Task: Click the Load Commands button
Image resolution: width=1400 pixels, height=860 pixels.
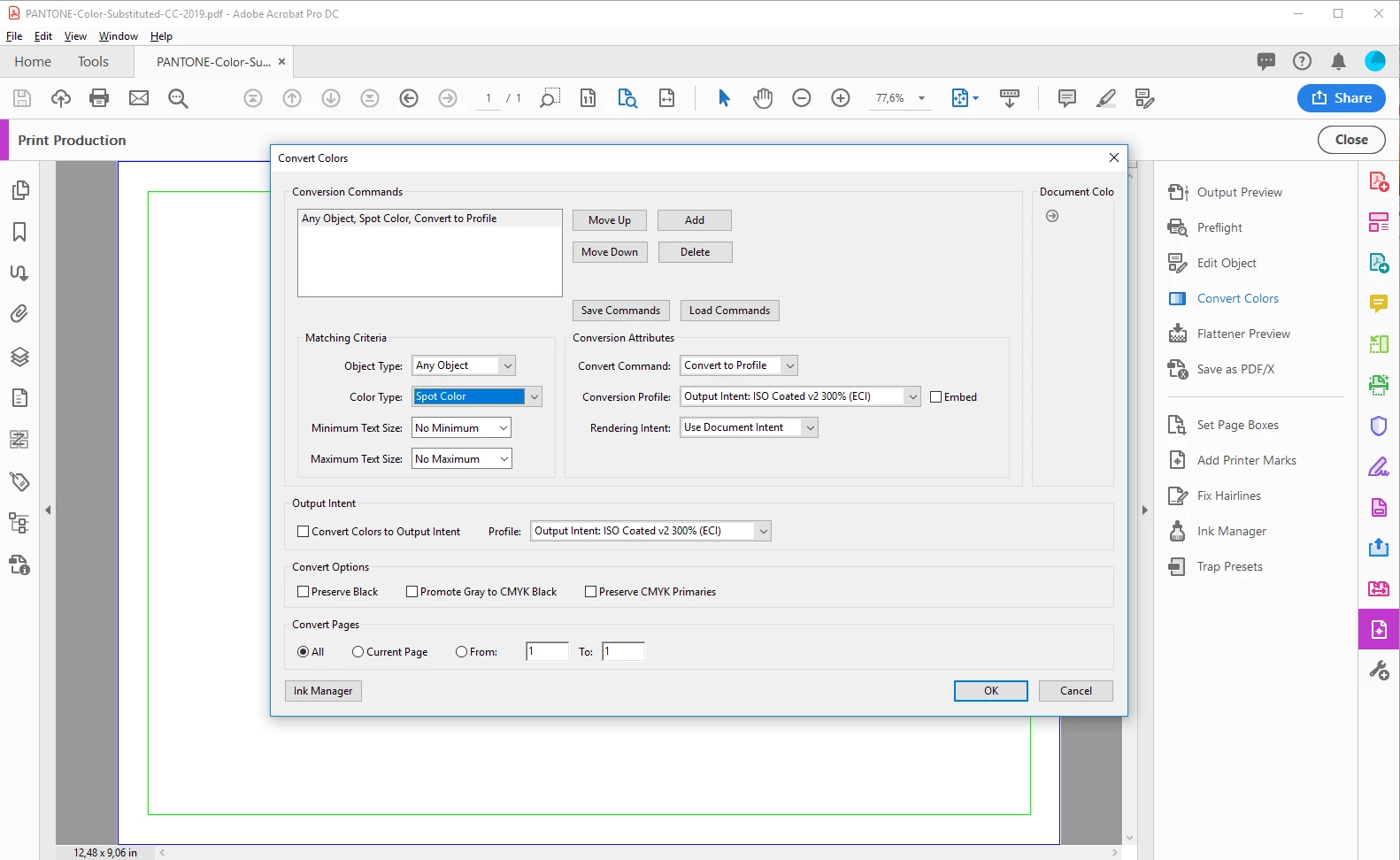Action: click(x=729, y=311)
